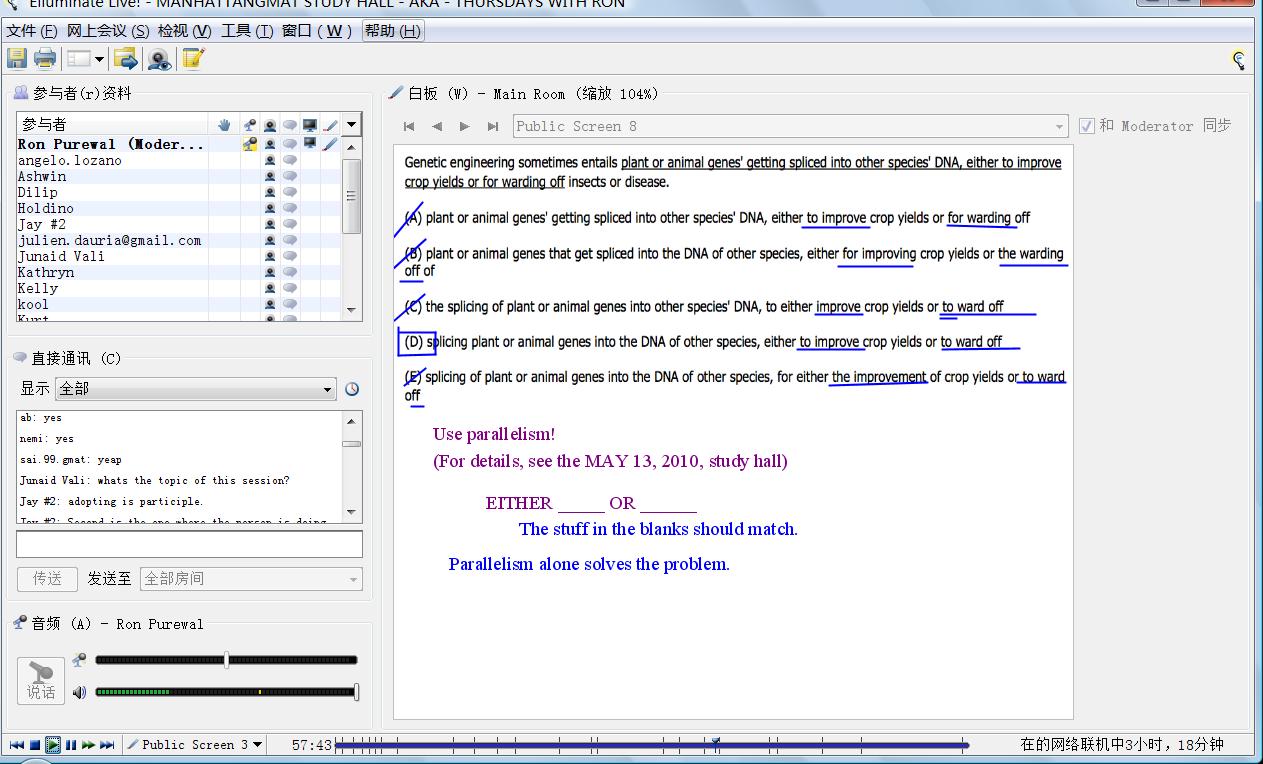This screenshot has height=764, width=1263.
Task: Click the 传送 send button
Action: tap(47, 578)
